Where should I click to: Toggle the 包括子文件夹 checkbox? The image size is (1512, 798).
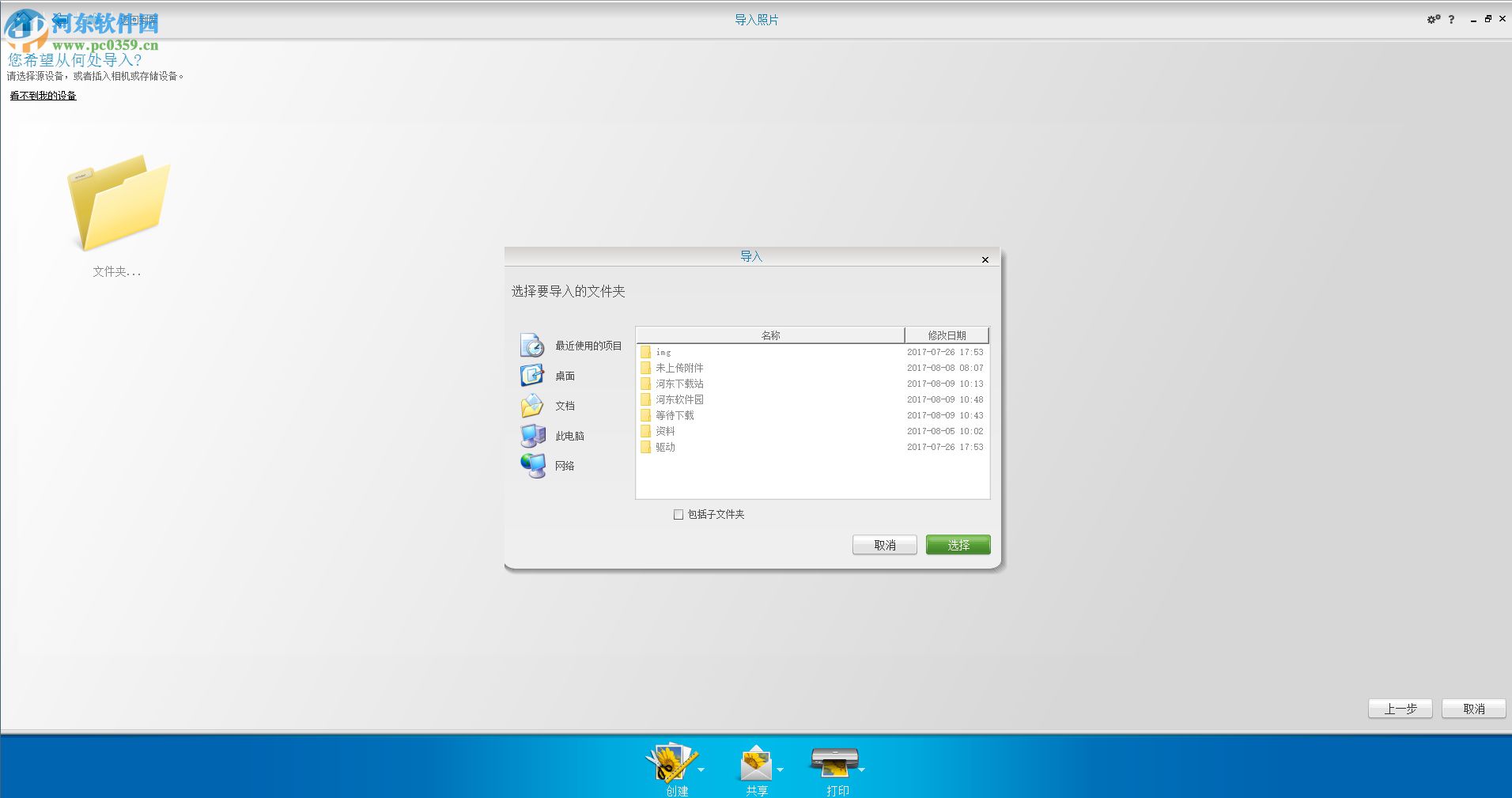[x=678, y=514]
